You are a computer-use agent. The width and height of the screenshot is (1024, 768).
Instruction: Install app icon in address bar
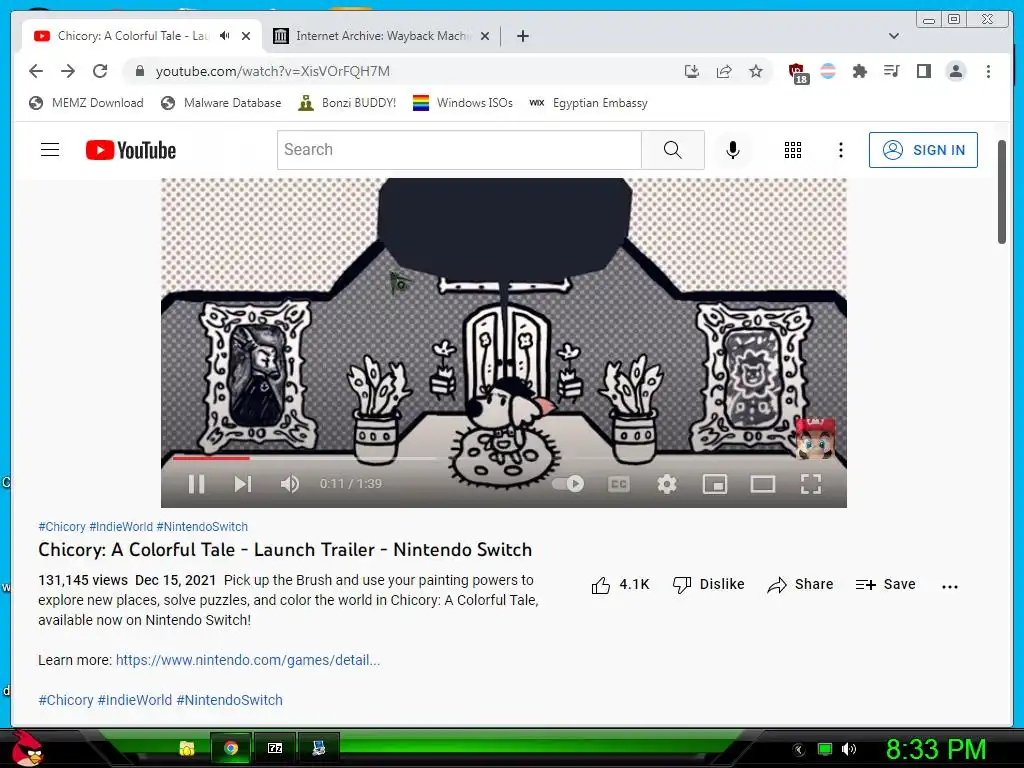tap(692, 71)
